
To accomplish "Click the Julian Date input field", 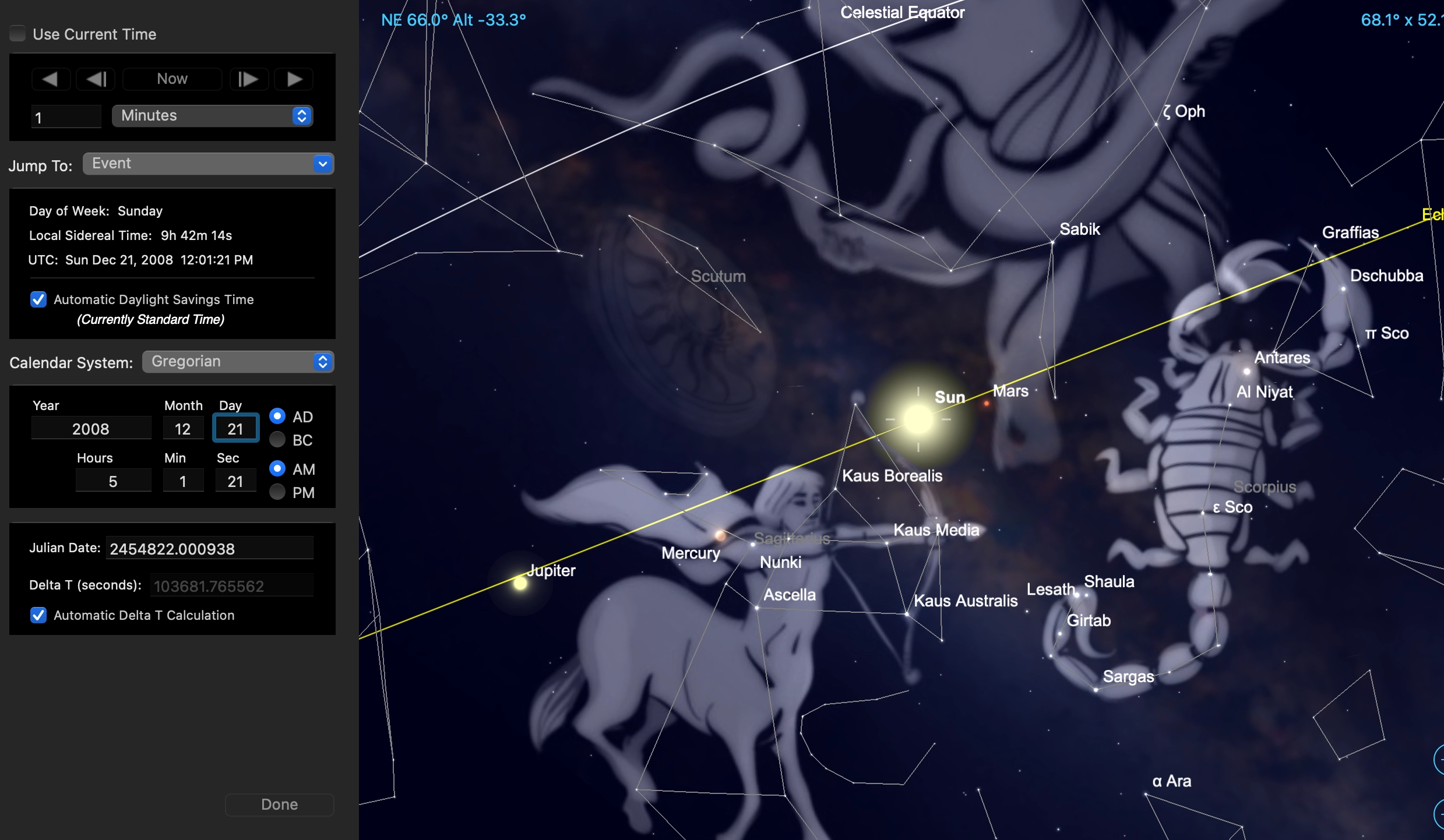I will pos(209,549).
